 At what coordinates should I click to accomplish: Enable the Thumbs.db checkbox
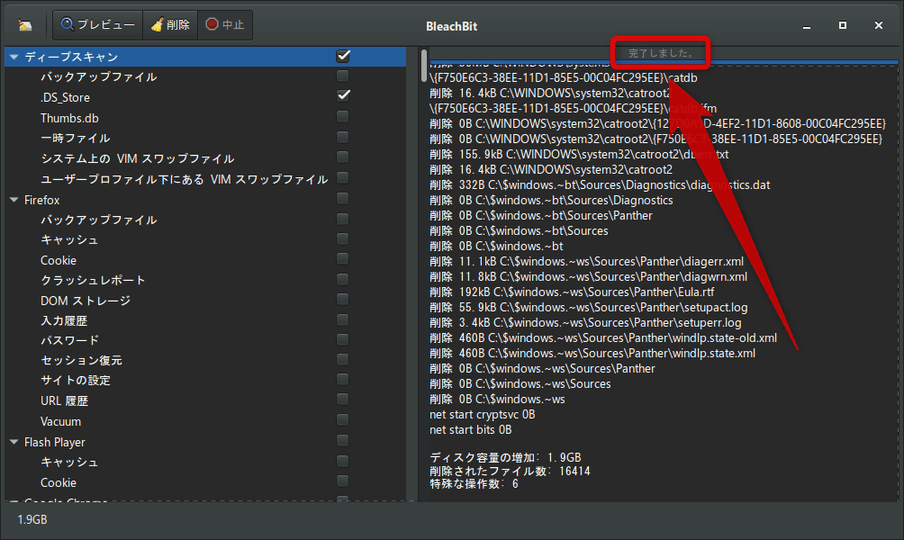pos(342,116)
